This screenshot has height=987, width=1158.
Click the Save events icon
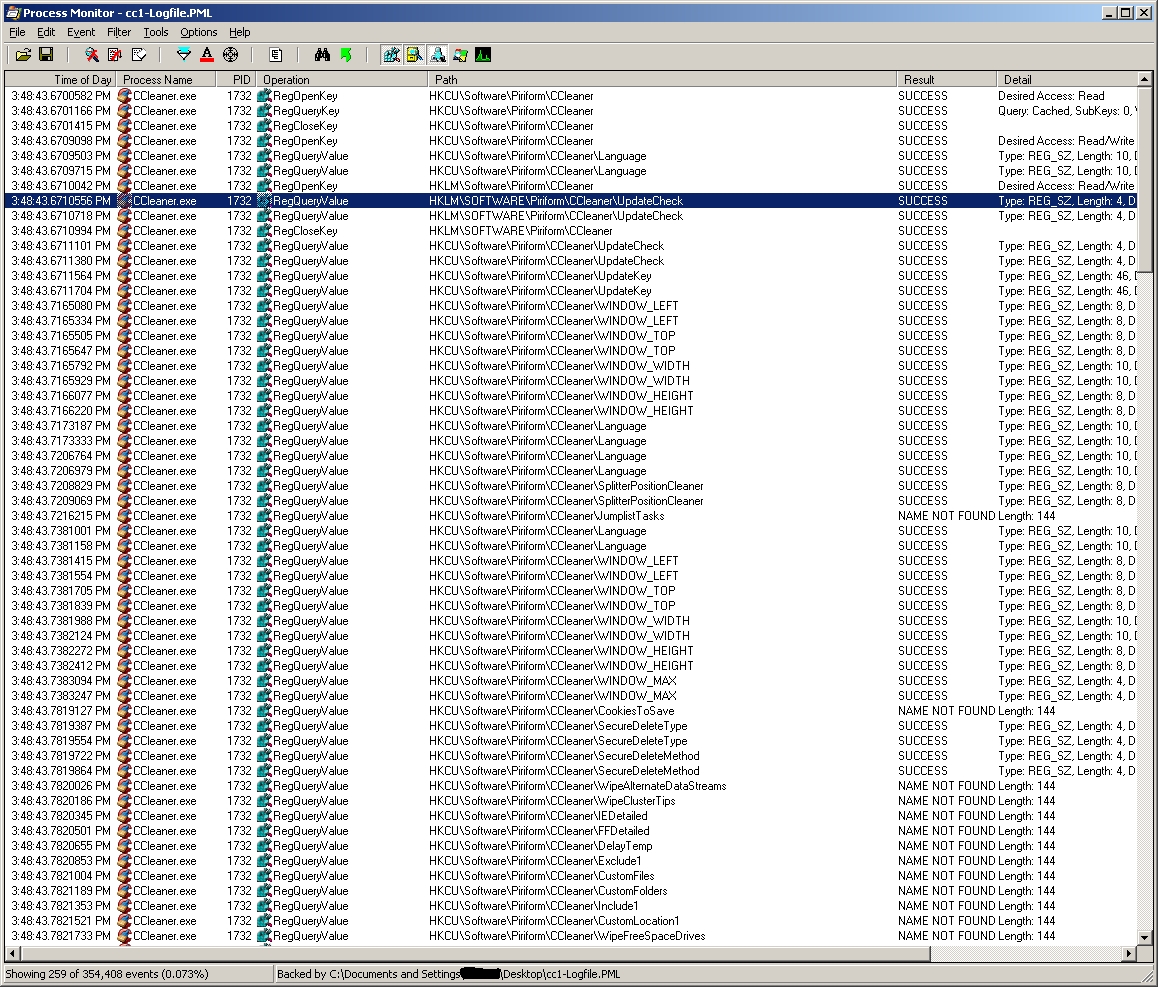pos(46,54)
